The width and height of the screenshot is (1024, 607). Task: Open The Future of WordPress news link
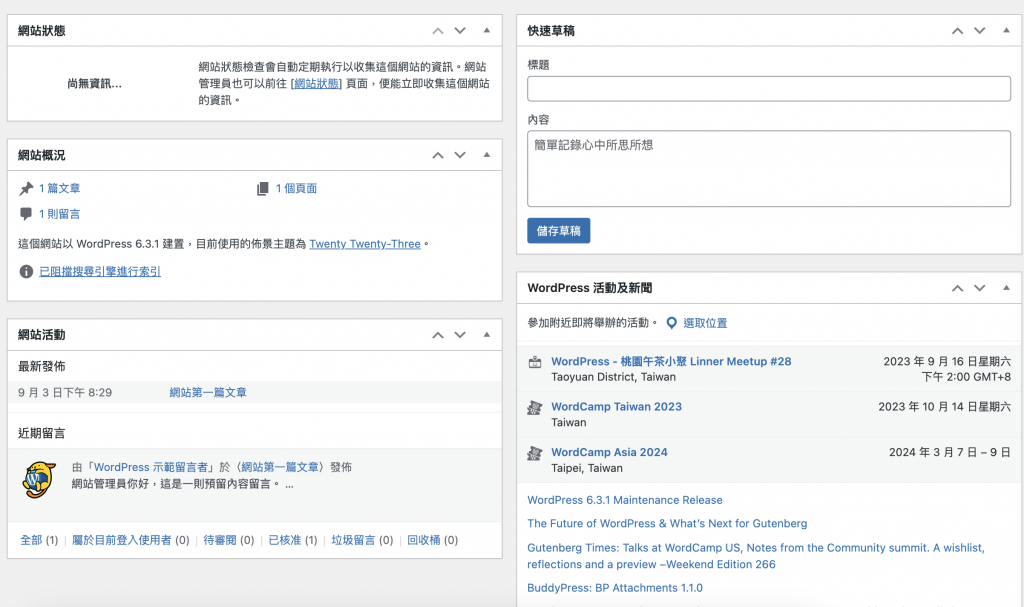click(x=667, y=523)
